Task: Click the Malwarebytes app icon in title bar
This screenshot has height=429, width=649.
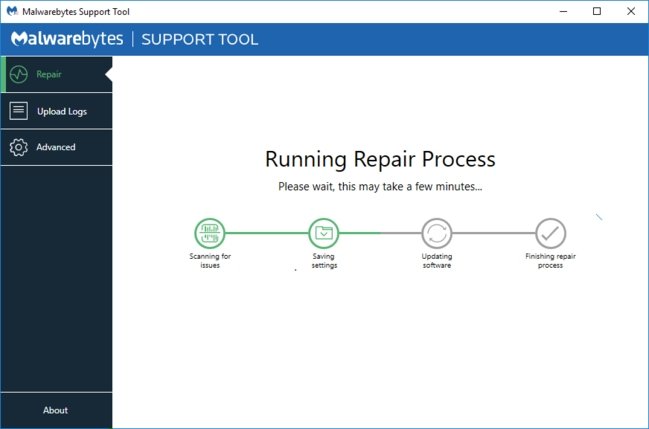Action: click(x=12, y=11)
